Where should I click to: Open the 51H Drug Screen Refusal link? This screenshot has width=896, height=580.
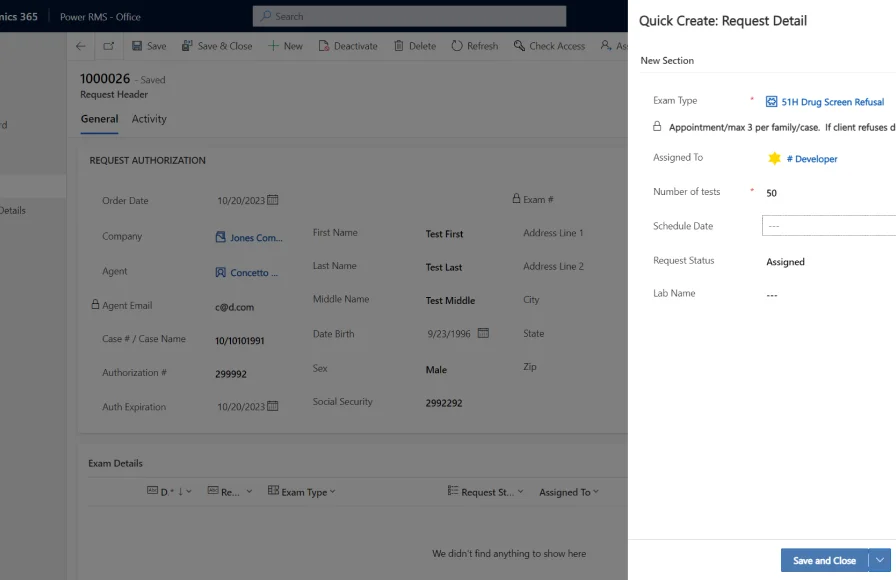(x=832, y=102)
